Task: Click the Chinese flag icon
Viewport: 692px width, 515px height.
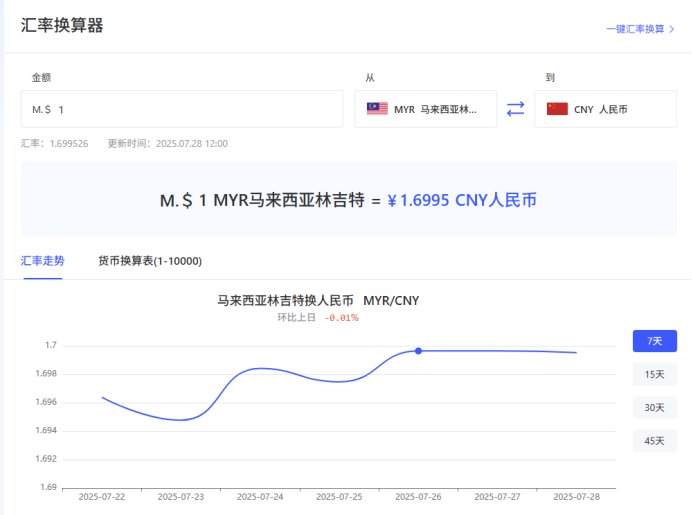Action: 557,109
